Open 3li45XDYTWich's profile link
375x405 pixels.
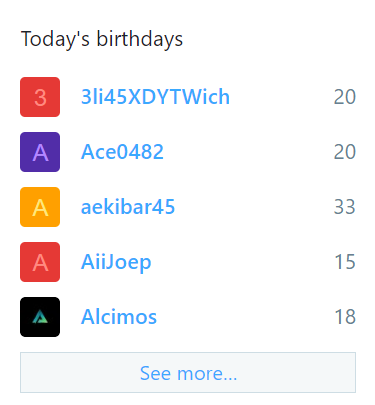155,97
